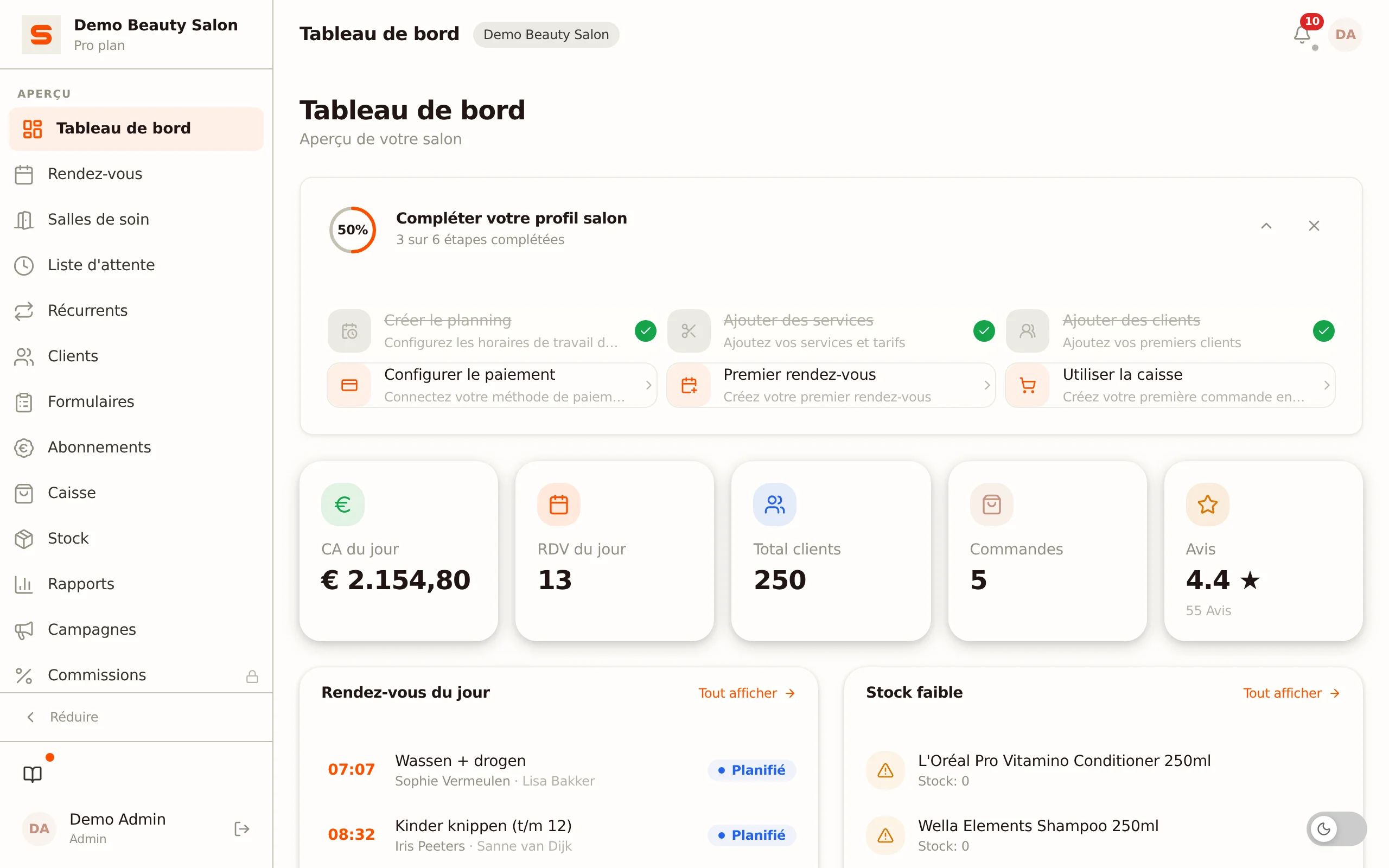Viewport: 1389px width, 868px height.
Task: Open the documentation book icon
Action: [x=33, y=774]
